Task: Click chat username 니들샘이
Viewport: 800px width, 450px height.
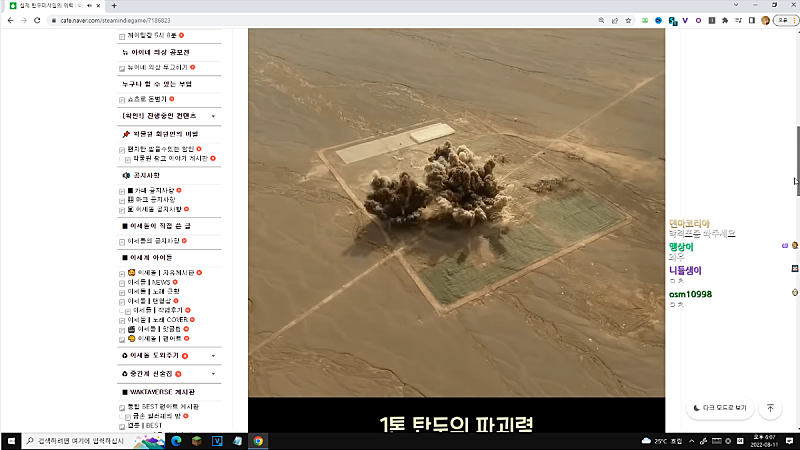Action: click(x=685, y=270)
